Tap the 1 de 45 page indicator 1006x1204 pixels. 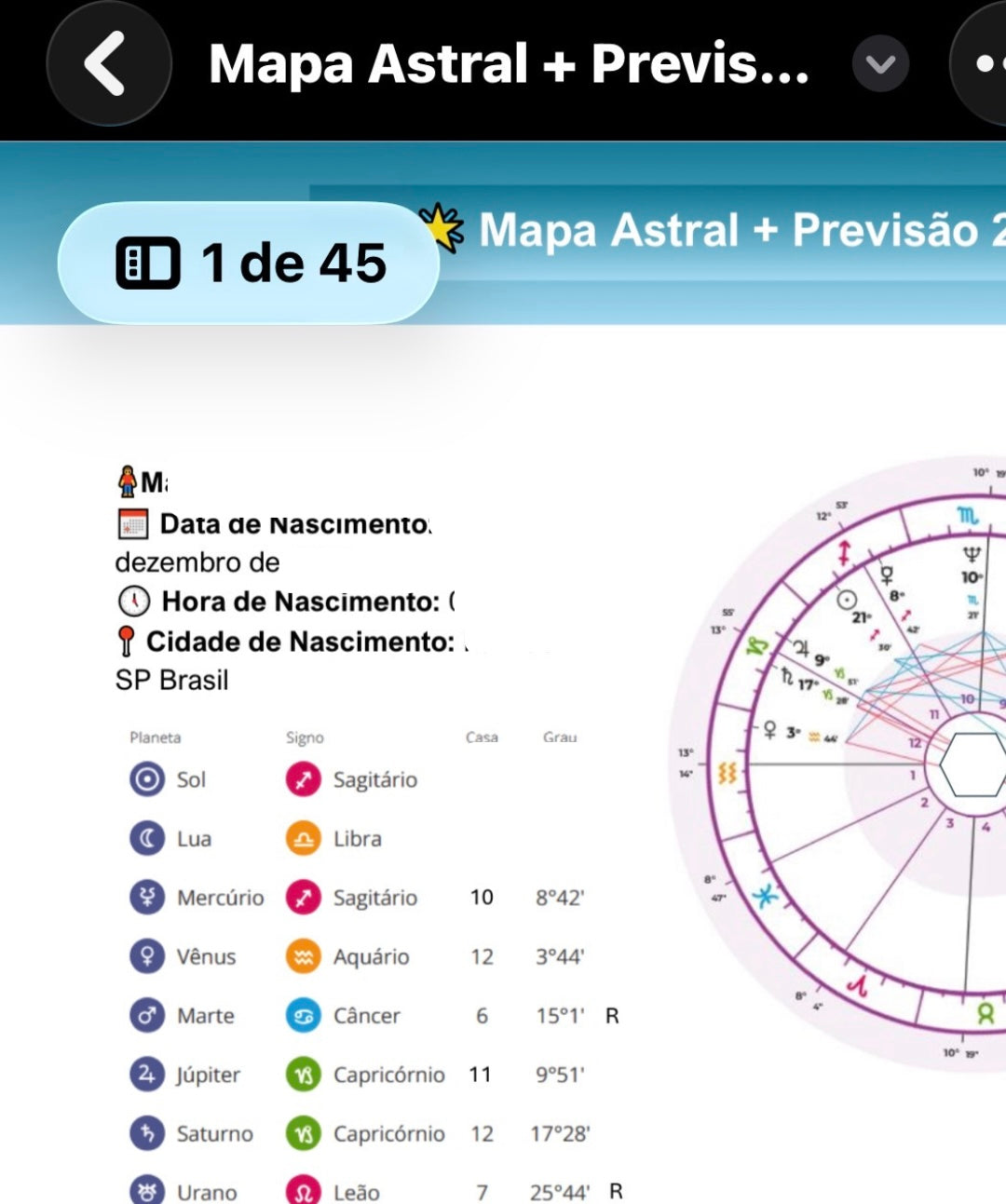pyautogui.click(x=249, y=263)
